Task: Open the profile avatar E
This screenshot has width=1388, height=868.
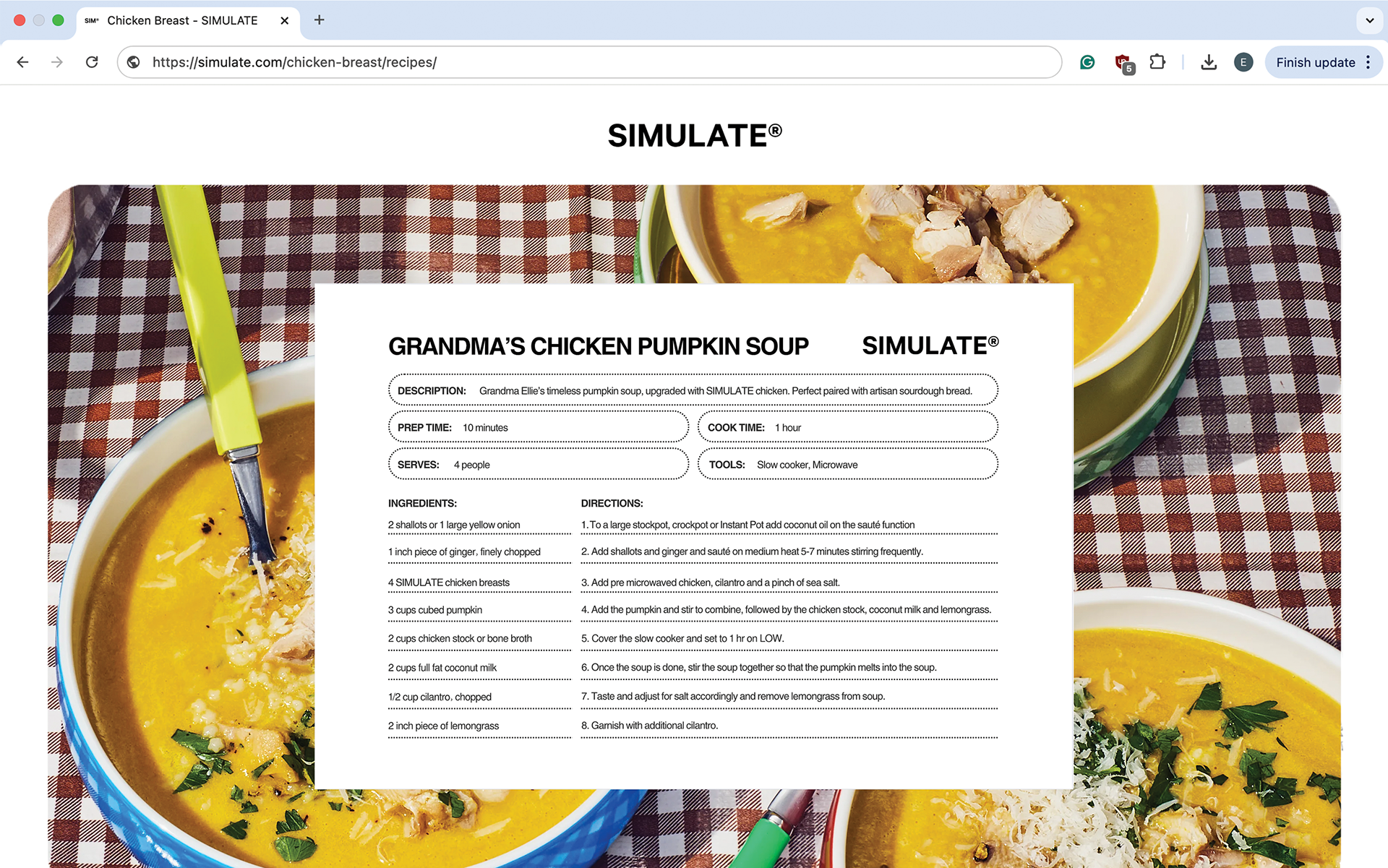Action: coord(1243,62)
